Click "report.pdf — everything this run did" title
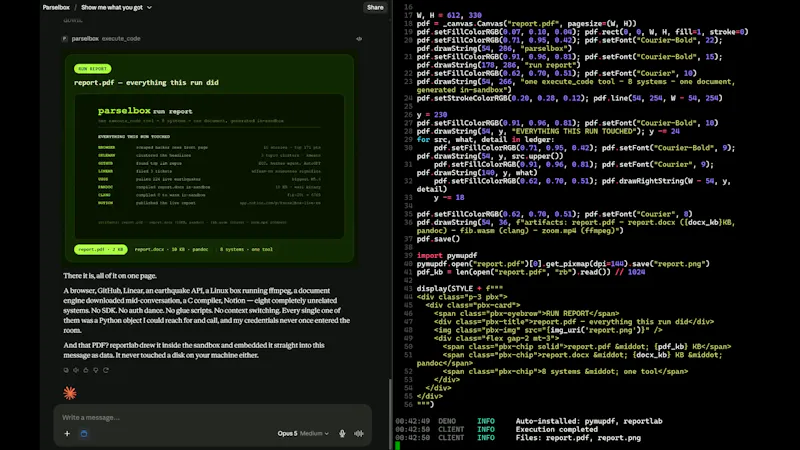Screen dimensions: 800x450 [x=146, y=83]
